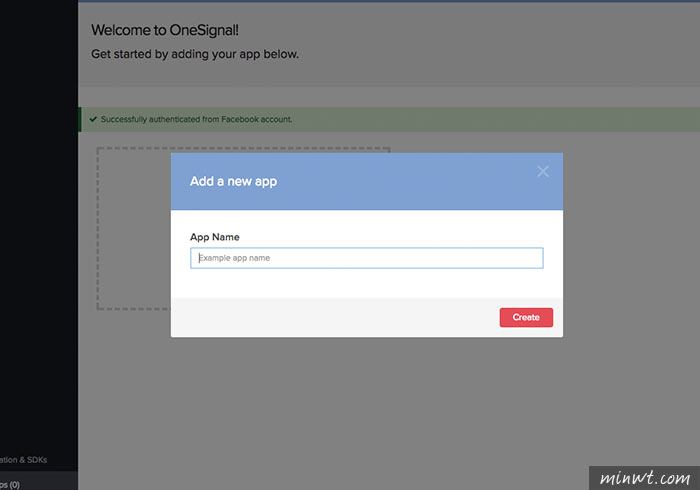Open the Documentation & SDKs sidebar link
Viewport: 700px width, 490px height.
click(x=23, y=460)
